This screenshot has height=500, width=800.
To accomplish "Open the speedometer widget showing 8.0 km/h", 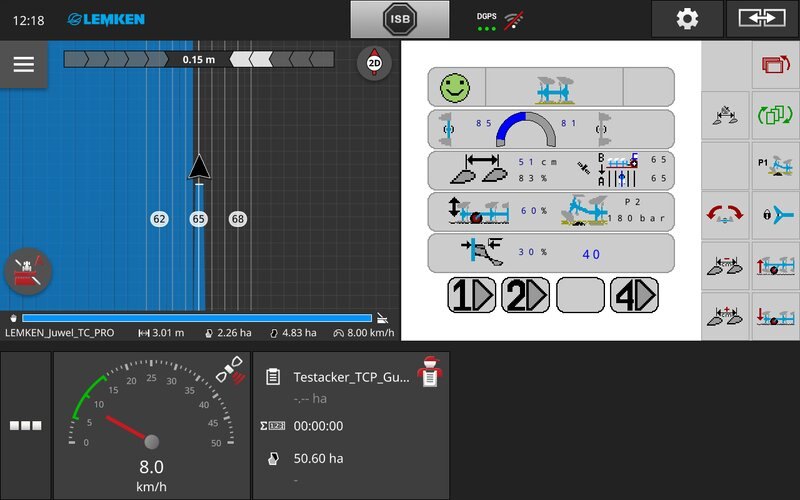I will click(x=150, y=425).
